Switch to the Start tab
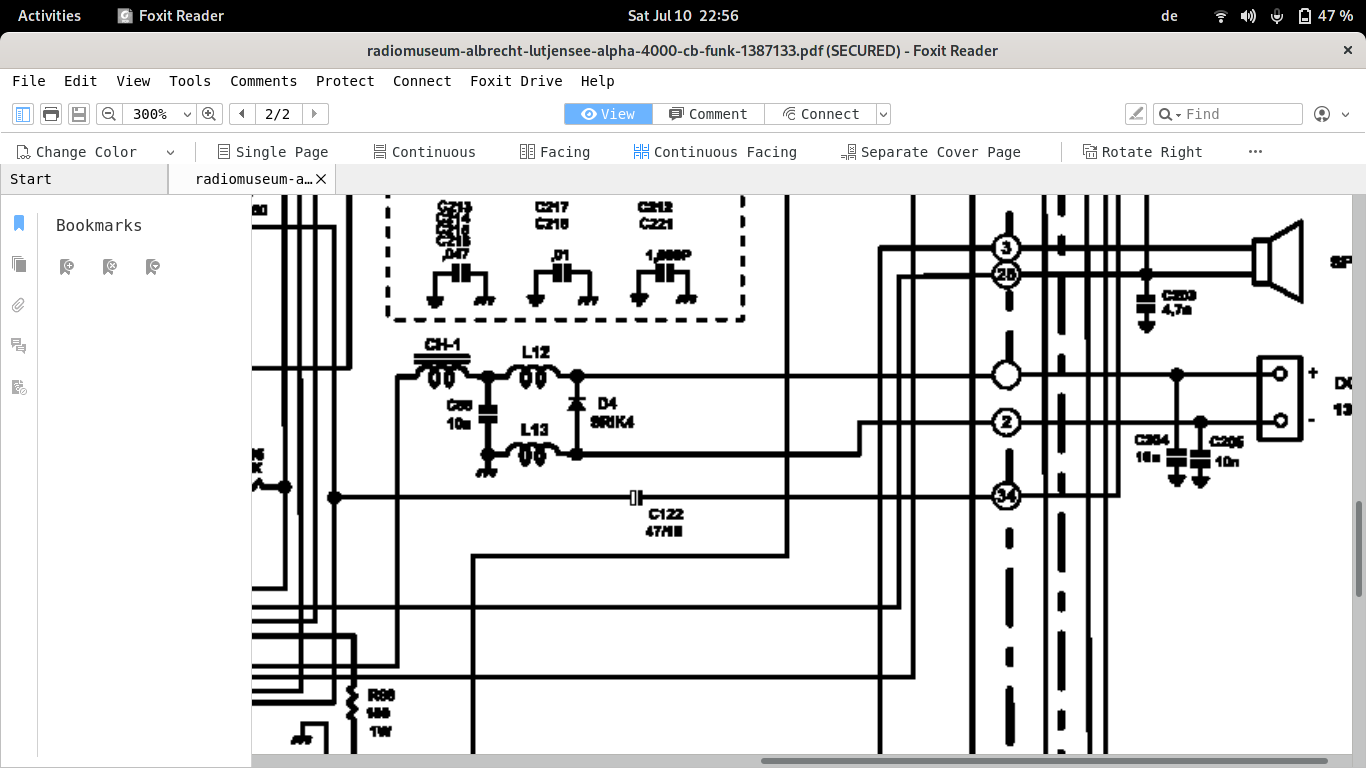 tap(31, 179)
